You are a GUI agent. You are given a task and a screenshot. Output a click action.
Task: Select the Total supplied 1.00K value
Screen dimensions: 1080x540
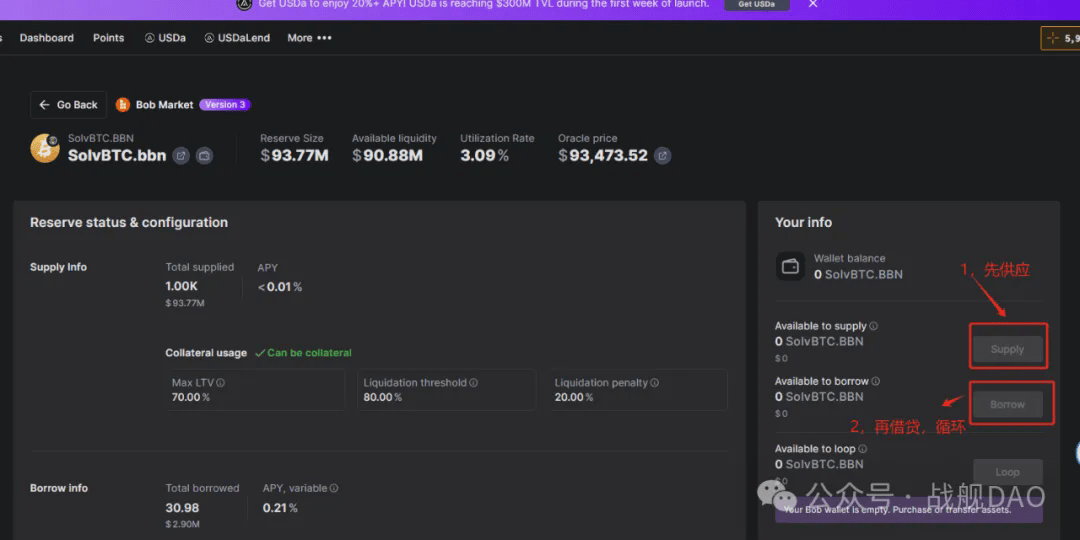[x=182, y=287]
